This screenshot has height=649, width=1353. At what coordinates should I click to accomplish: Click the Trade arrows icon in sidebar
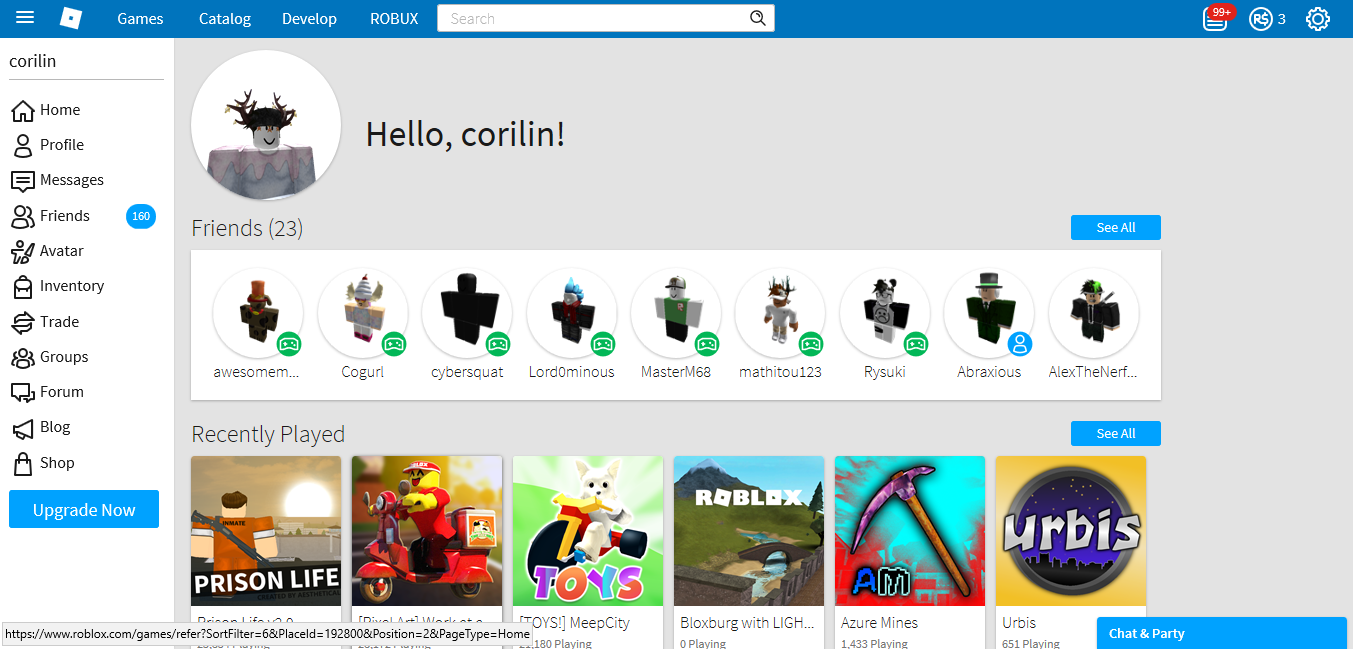[x=23, y=322]
